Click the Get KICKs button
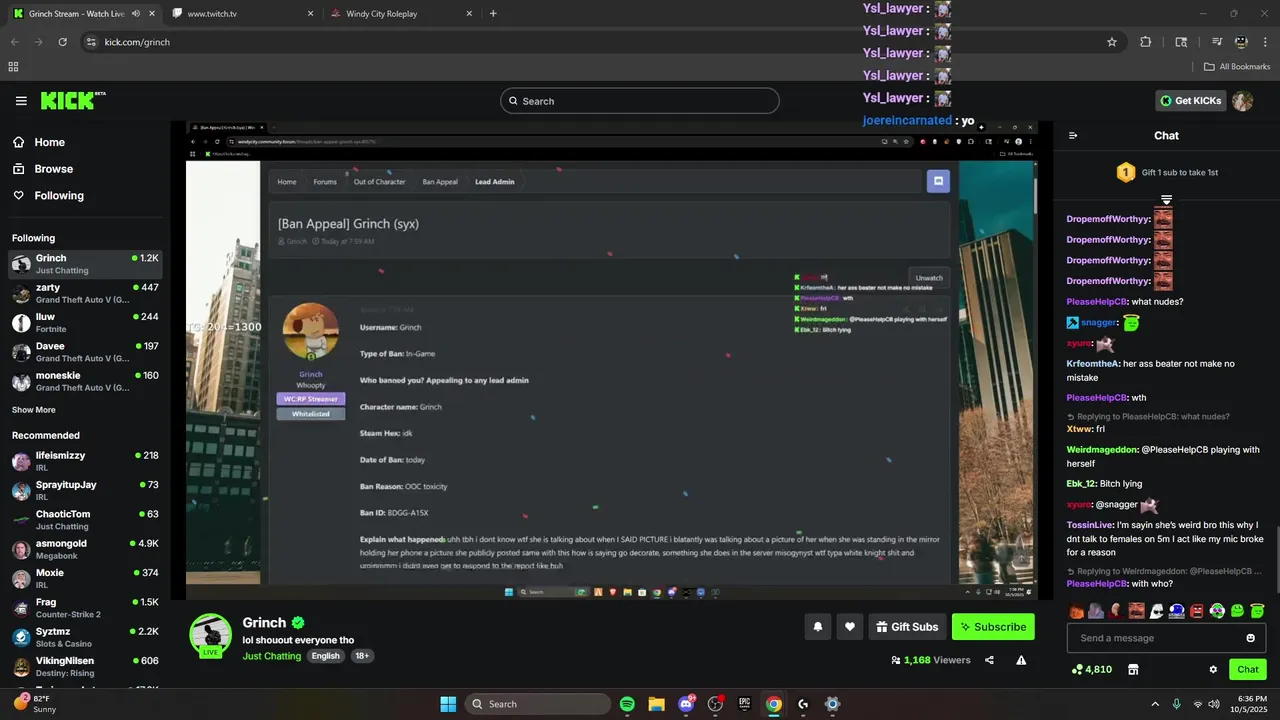Screen dimensions: 1280x720 pos(1192,101)
